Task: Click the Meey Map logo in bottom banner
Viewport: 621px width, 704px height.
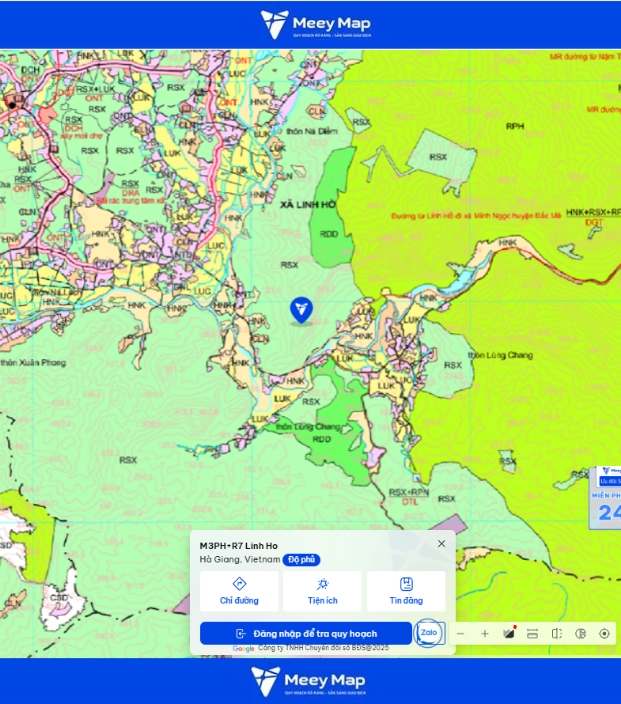Action: pyautogui.click(x=308, y=681)
